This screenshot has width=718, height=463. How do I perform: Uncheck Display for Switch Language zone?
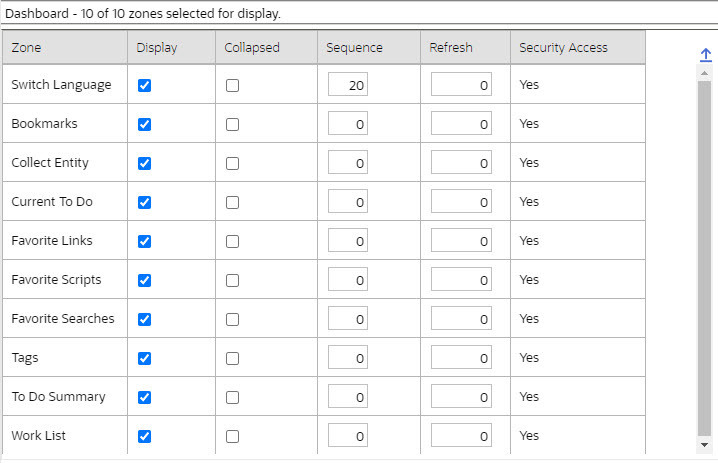click(144, 86)
